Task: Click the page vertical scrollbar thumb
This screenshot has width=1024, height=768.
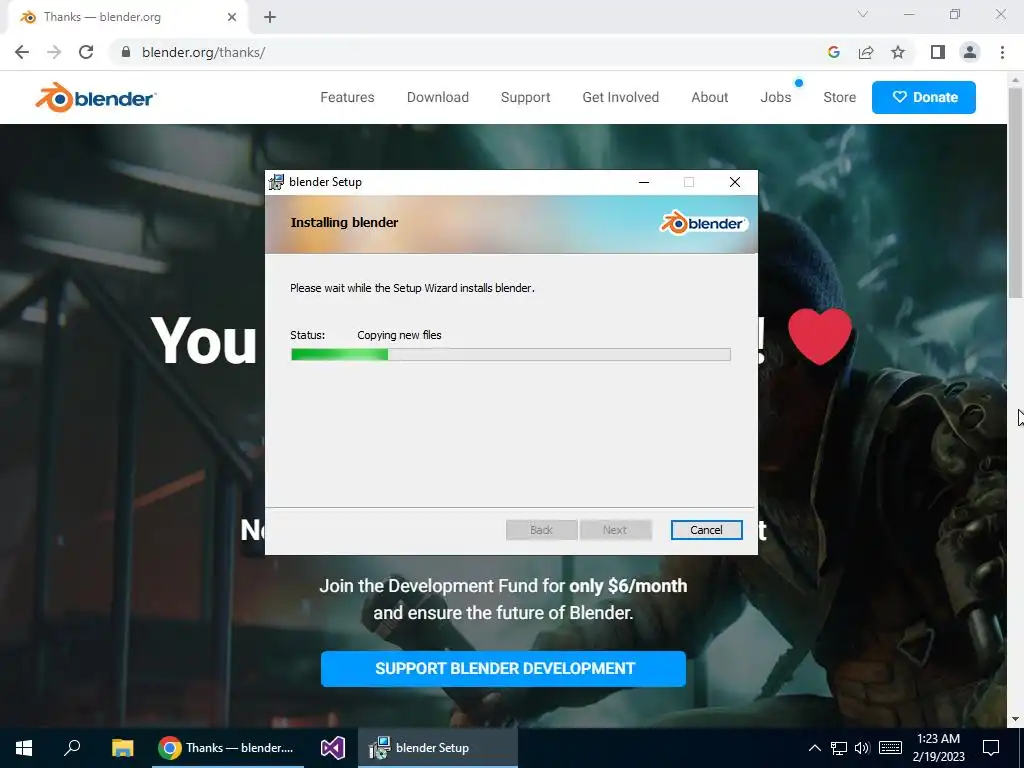Action: (x=1015, y=193)
